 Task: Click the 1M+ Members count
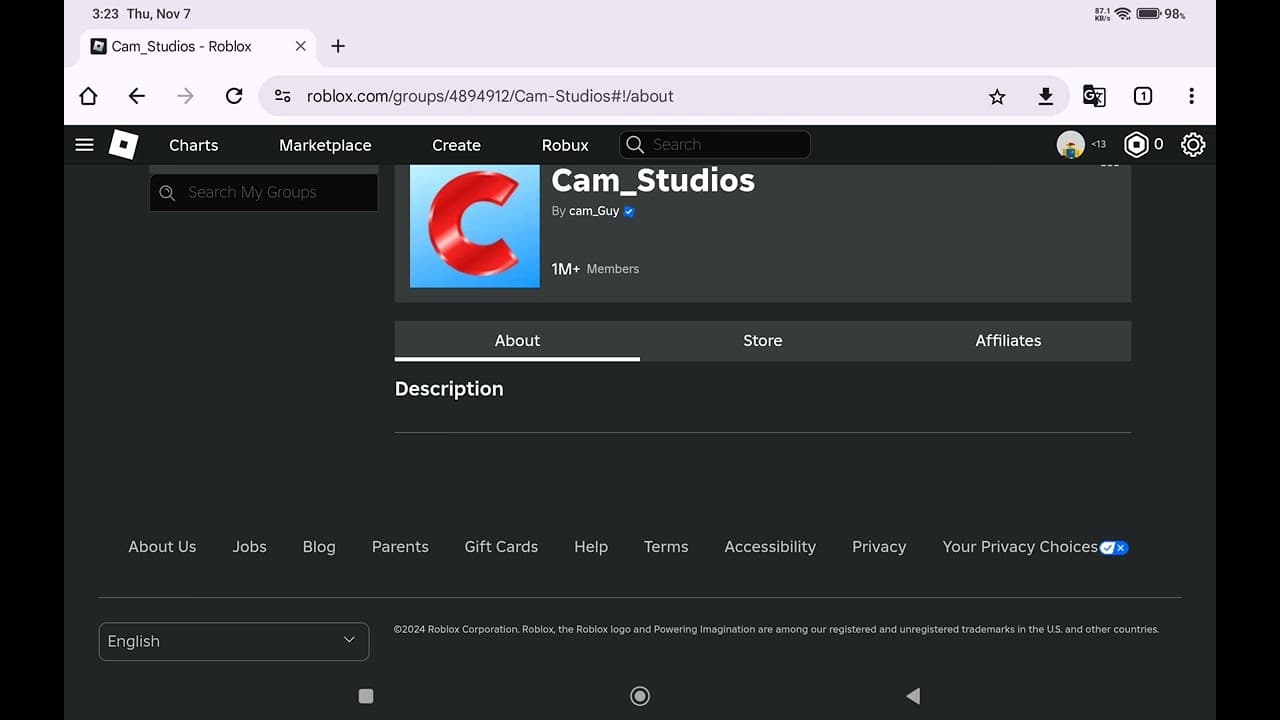[x=595, y=269]
